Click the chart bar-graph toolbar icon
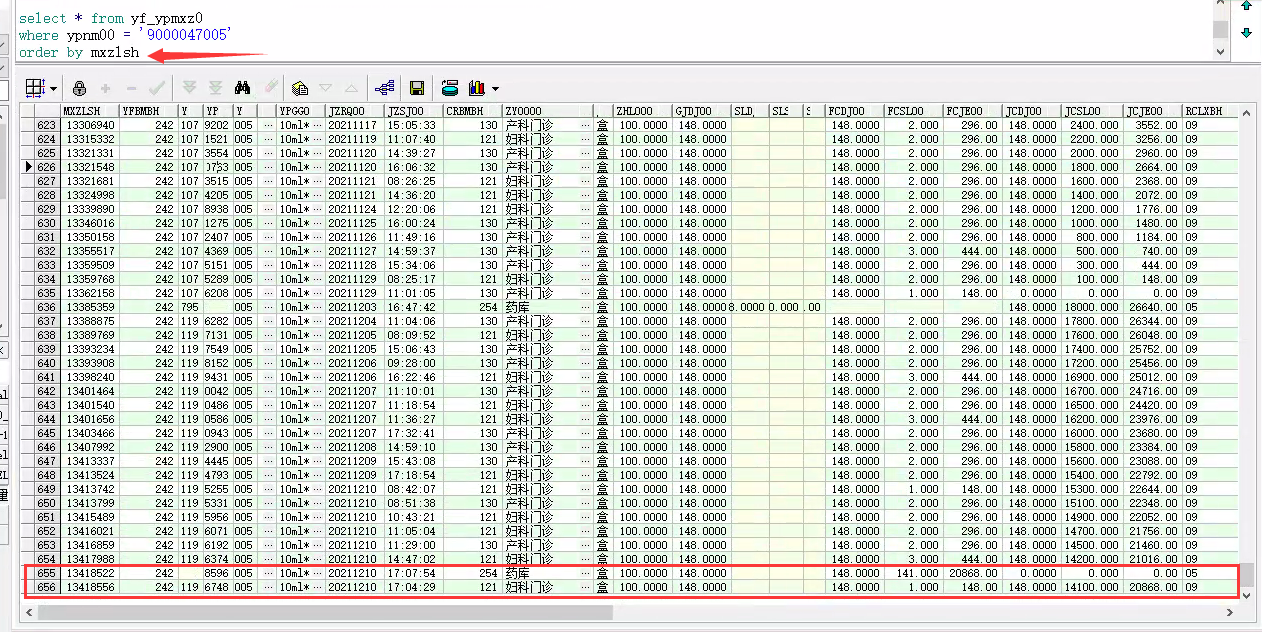 pyautogui.click(x=476, y=88)
